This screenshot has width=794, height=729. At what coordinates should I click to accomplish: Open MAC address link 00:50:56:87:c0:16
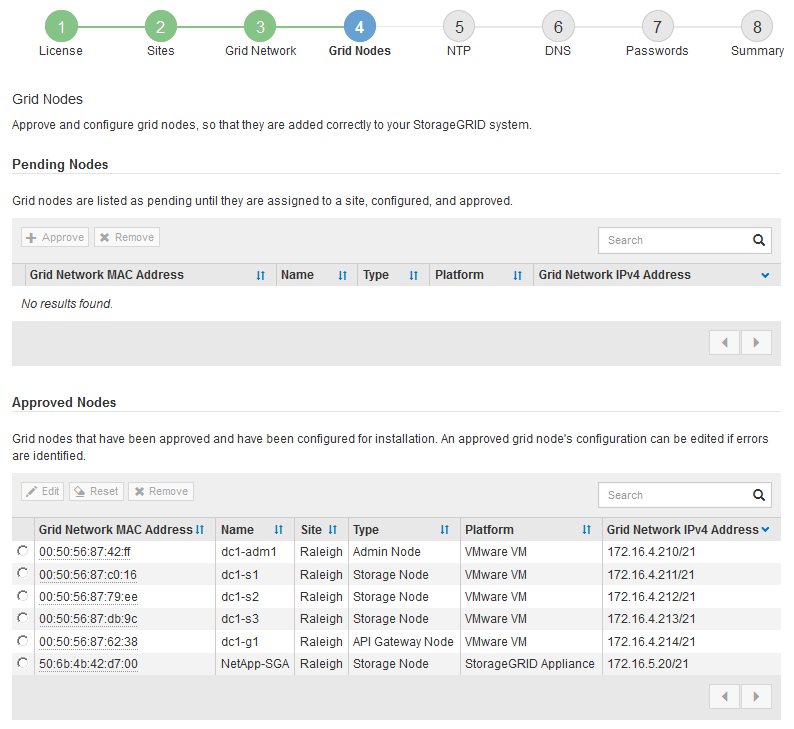(88, 575)
